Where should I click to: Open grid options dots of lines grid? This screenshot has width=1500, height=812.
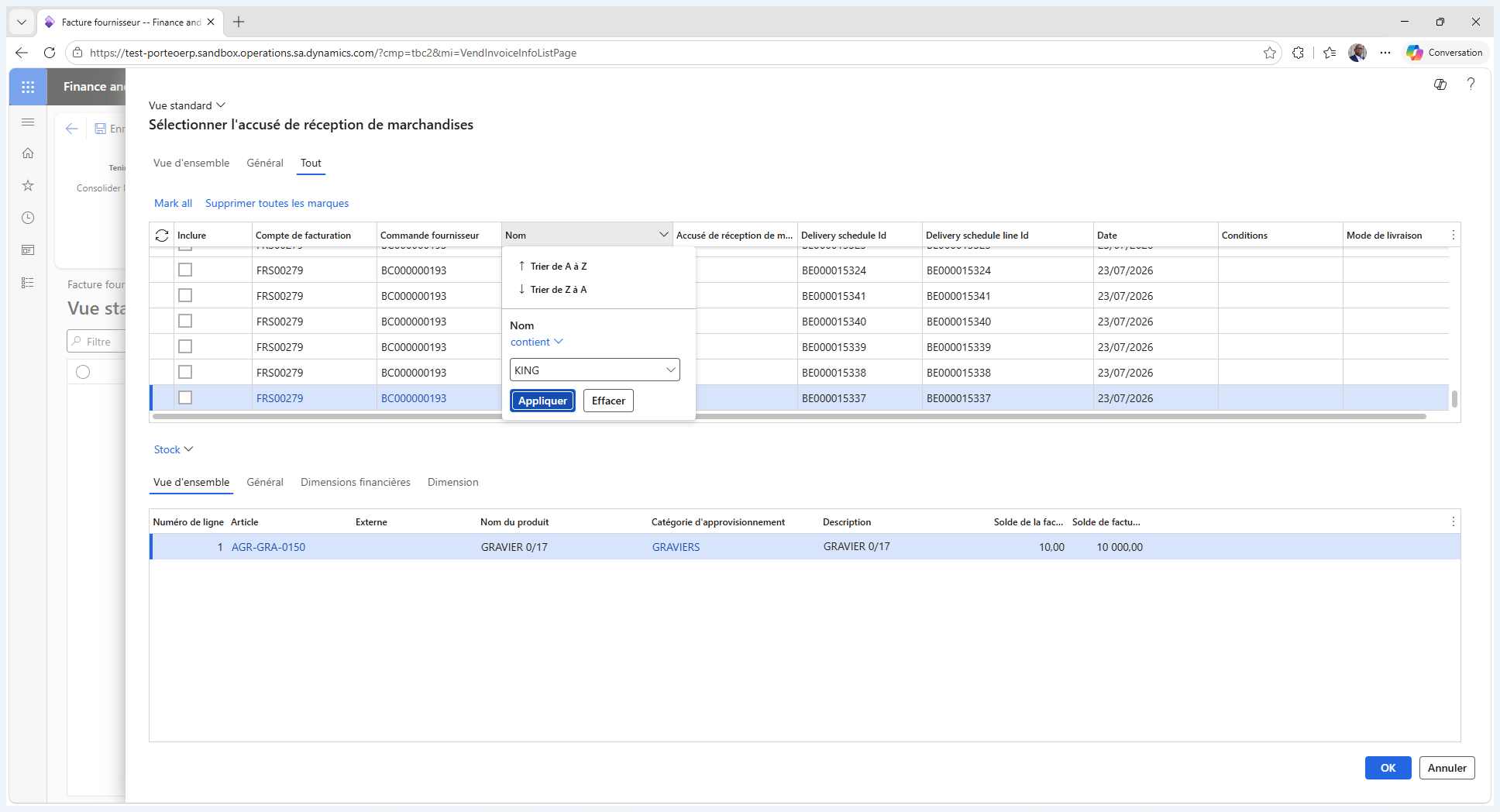(1454, 521)
